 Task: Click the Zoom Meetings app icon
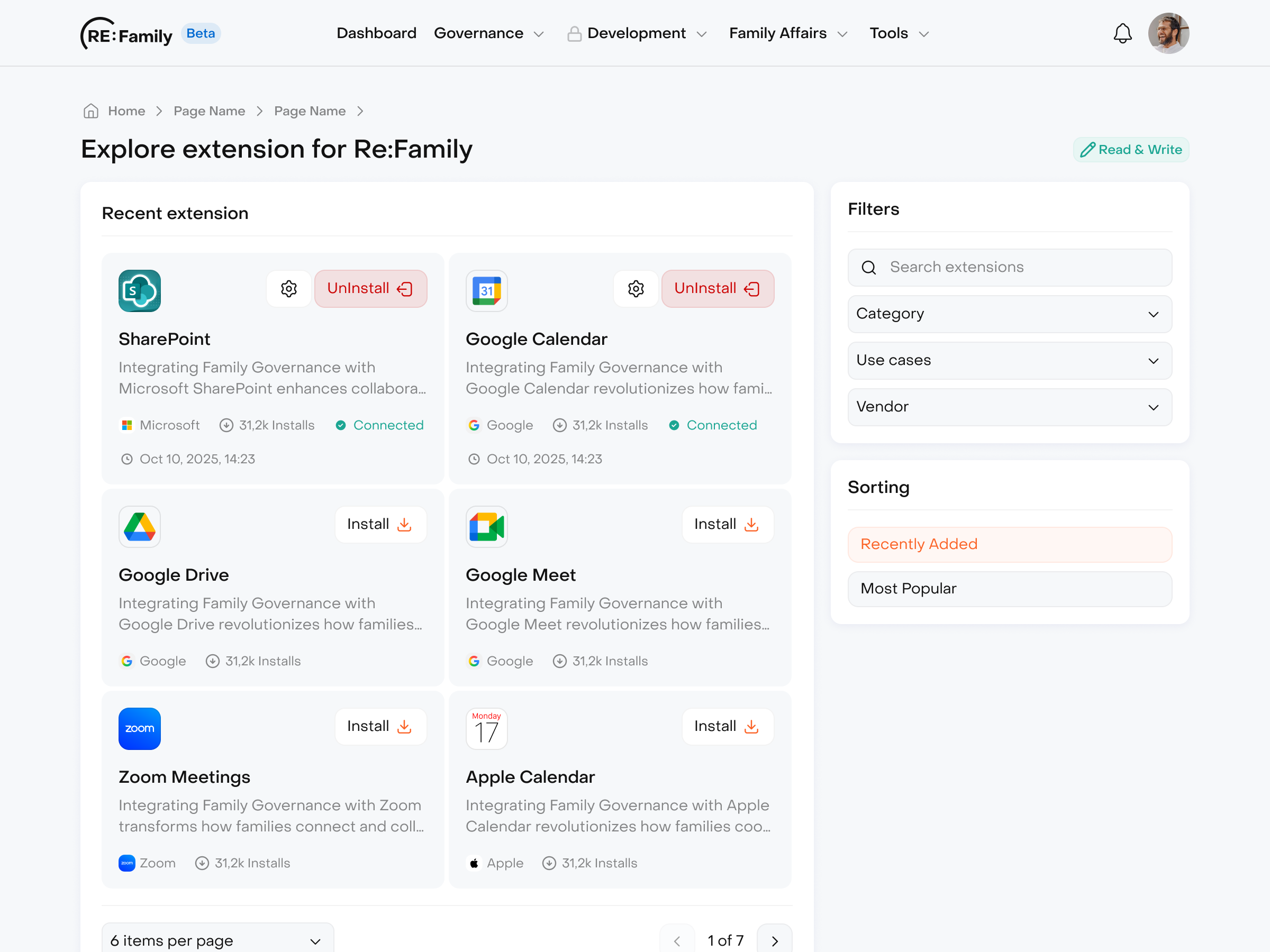[x=140, y=728]
